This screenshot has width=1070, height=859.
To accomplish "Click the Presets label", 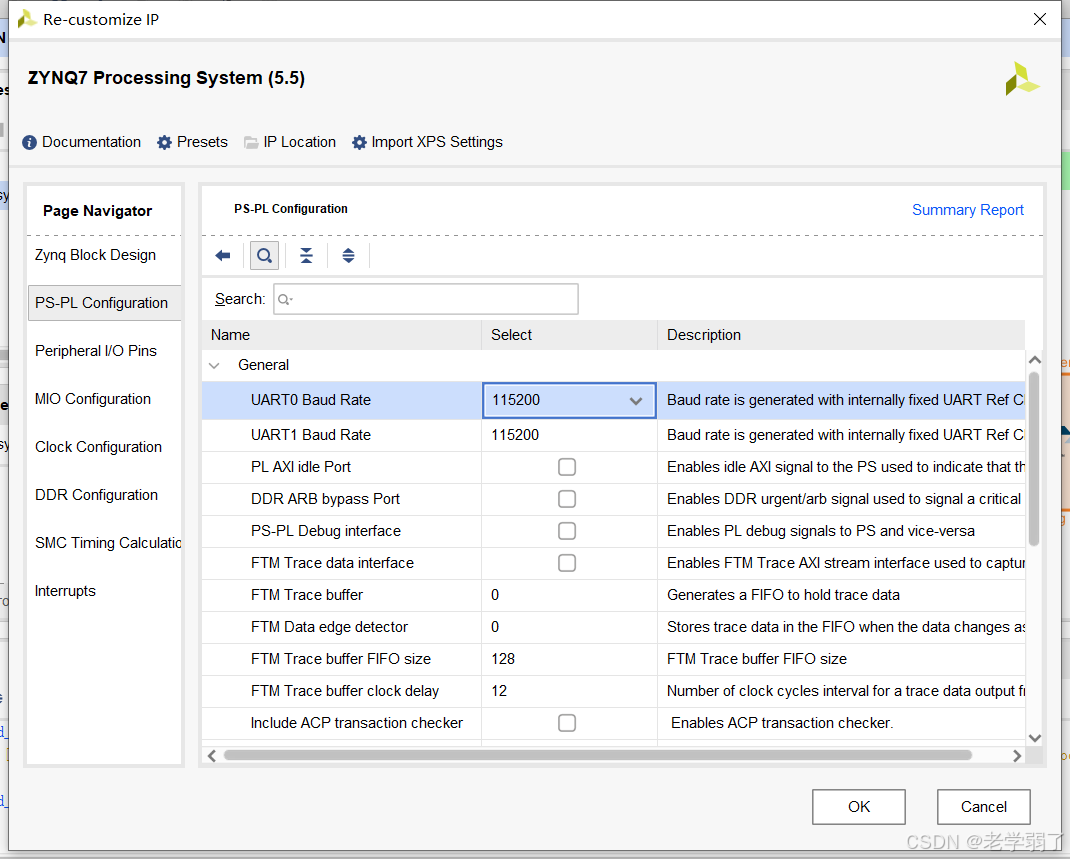I will [x=202, y=142].
